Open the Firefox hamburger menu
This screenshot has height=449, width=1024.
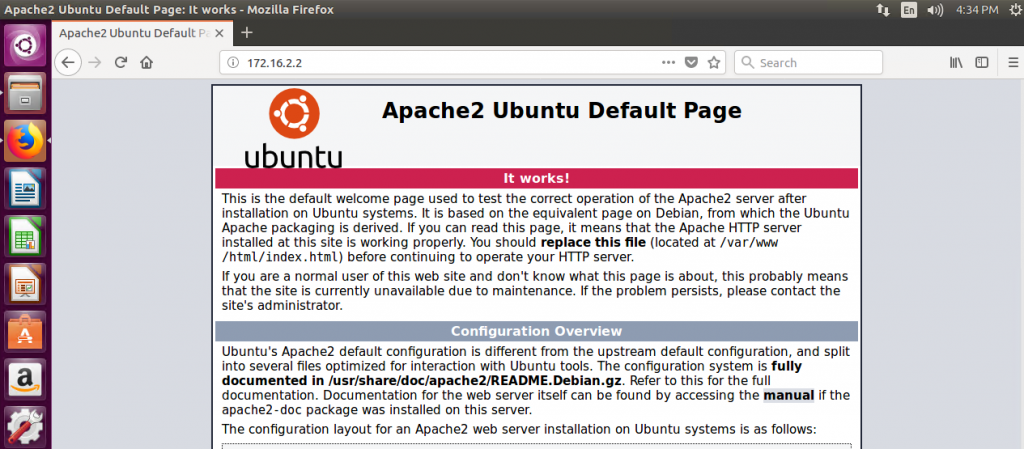coord(1014,63)
